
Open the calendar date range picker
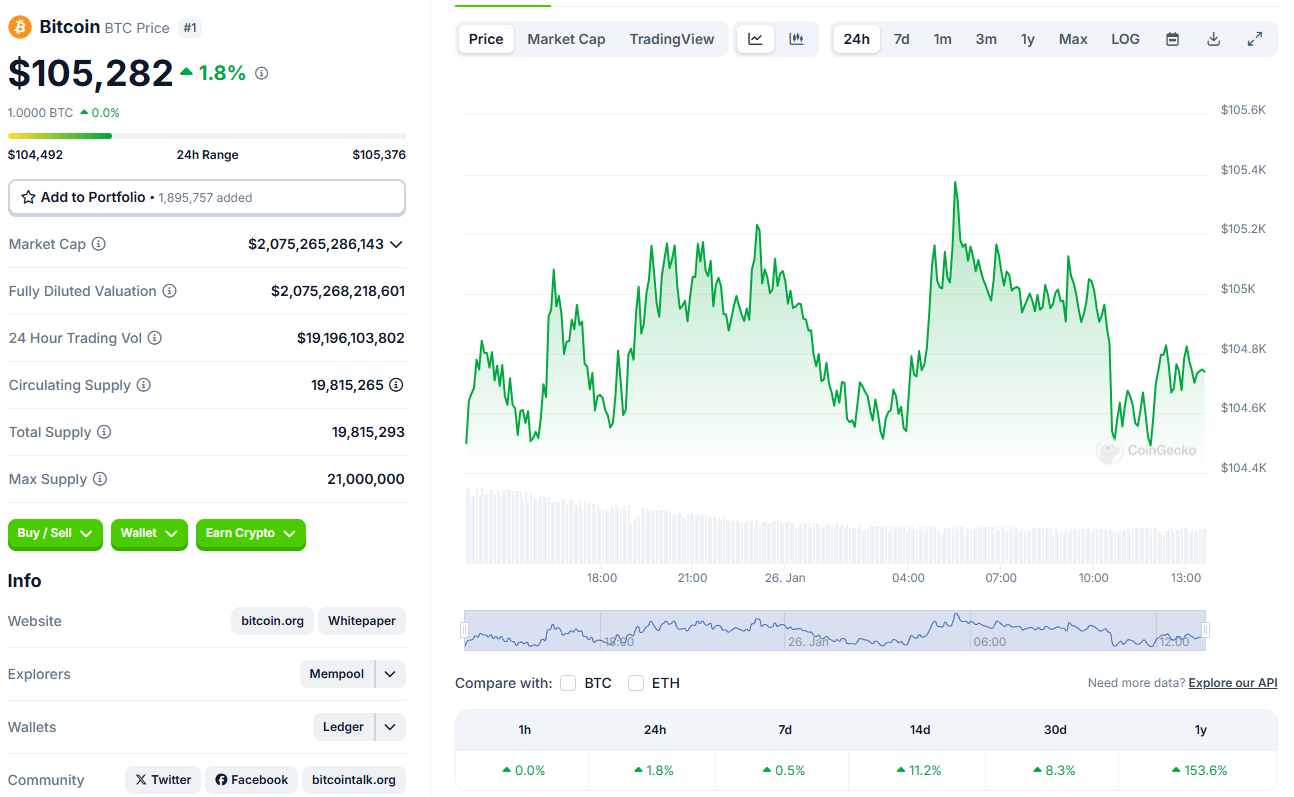pyautogui.click(x=1173, y=39)
